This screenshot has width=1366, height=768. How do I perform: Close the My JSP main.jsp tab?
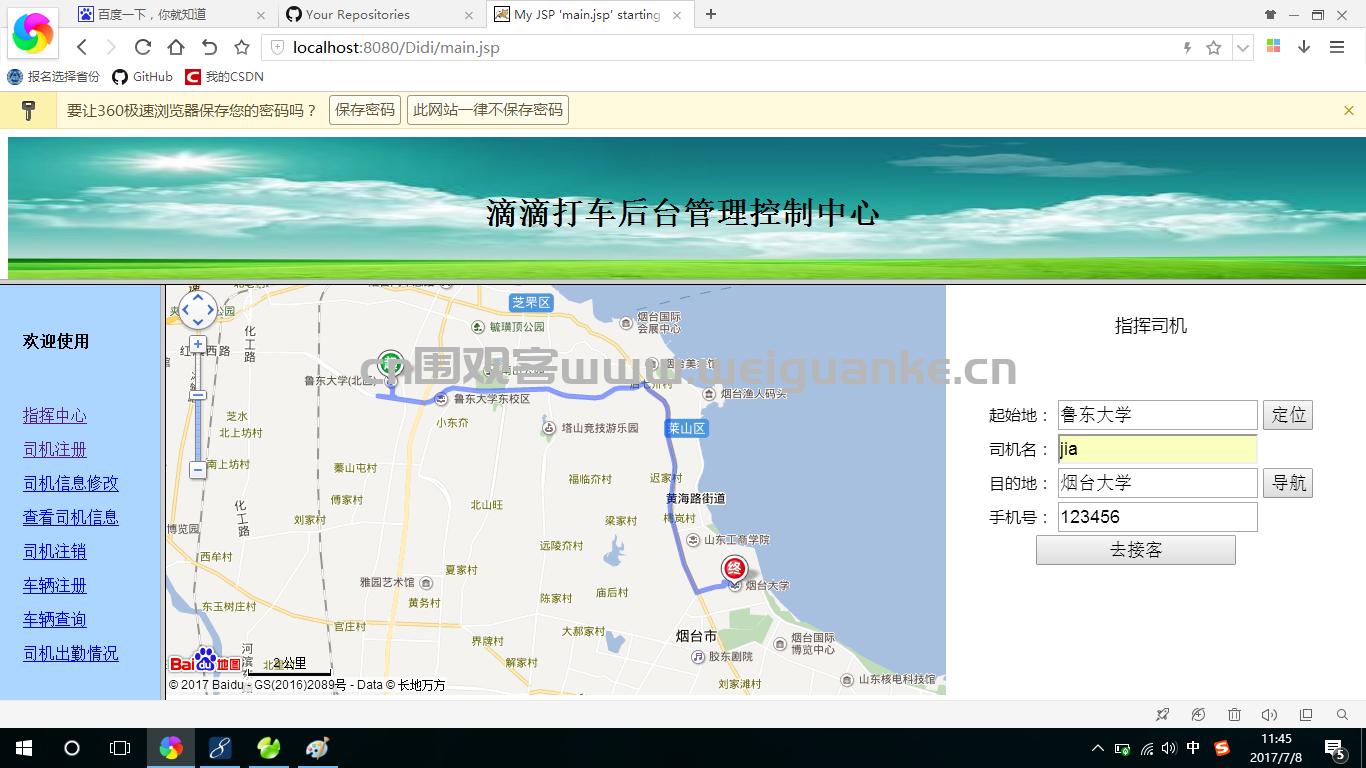(677, 15)
